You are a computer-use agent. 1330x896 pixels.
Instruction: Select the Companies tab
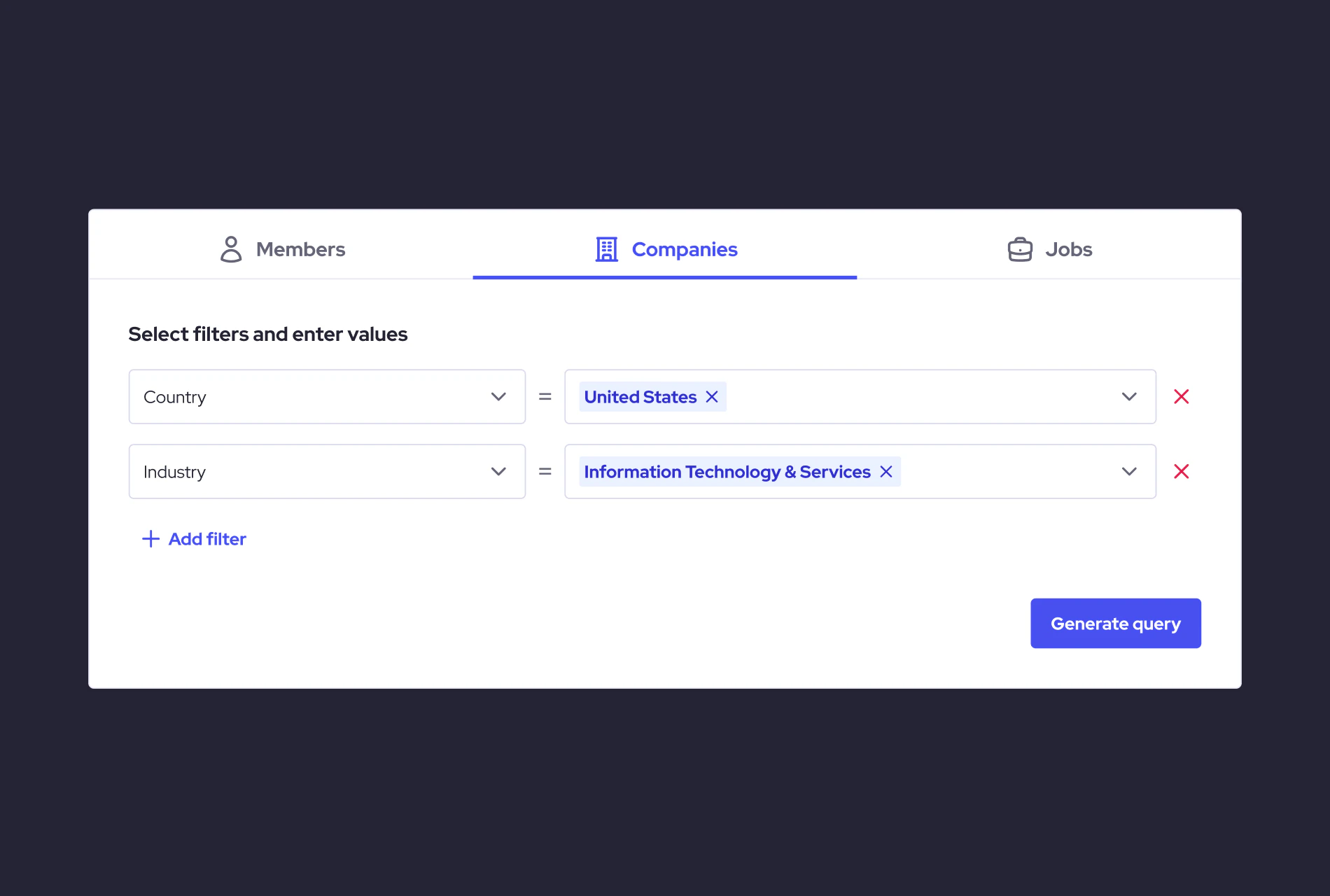tap(684, 249)
